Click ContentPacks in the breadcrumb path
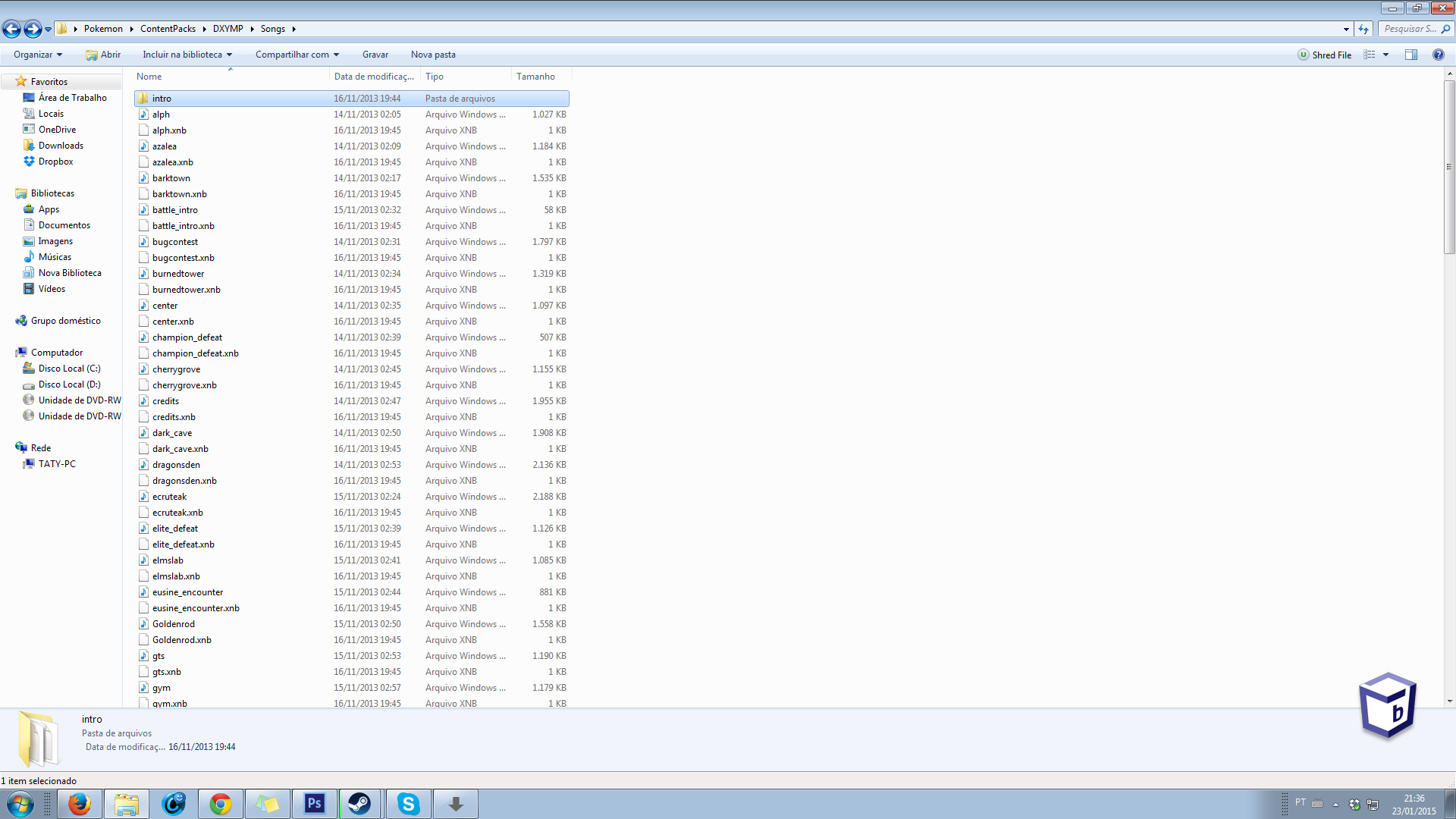This screenshot has width=1456, height=819. [168, 29]
